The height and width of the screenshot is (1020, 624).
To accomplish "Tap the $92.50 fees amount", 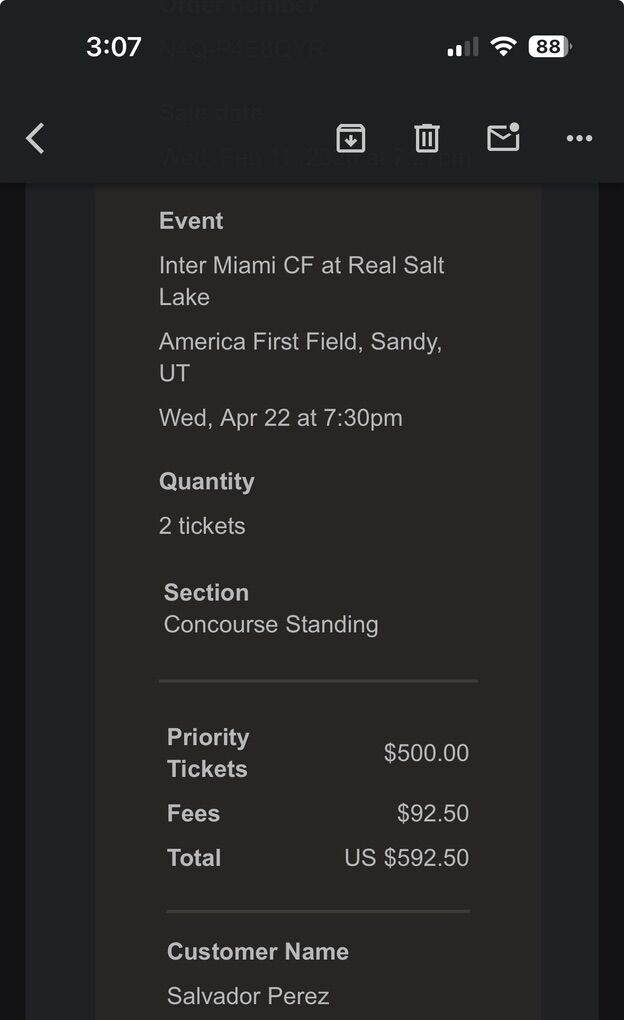I will pyautogui.click(x=432, y=814).
